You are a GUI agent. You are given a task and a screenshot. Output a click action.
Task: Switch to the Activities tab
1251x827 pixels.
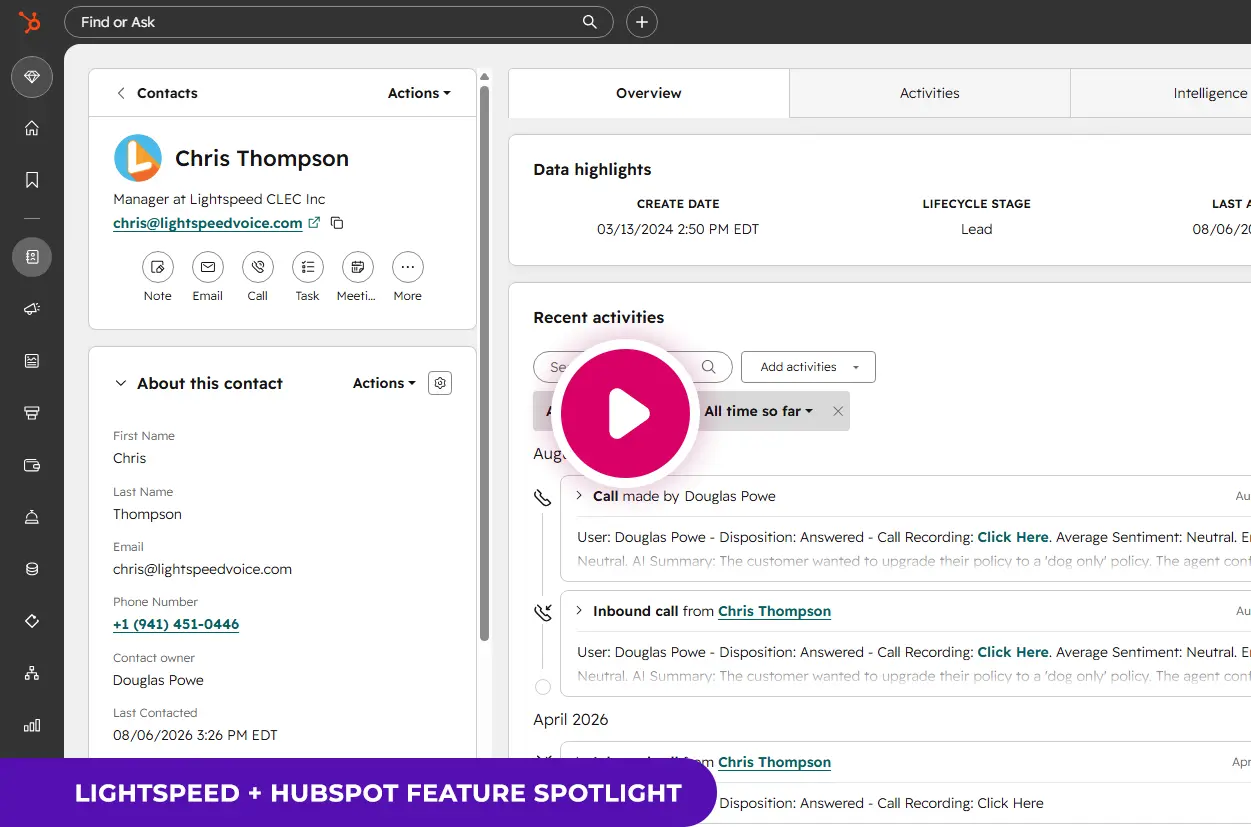(930, 93)
